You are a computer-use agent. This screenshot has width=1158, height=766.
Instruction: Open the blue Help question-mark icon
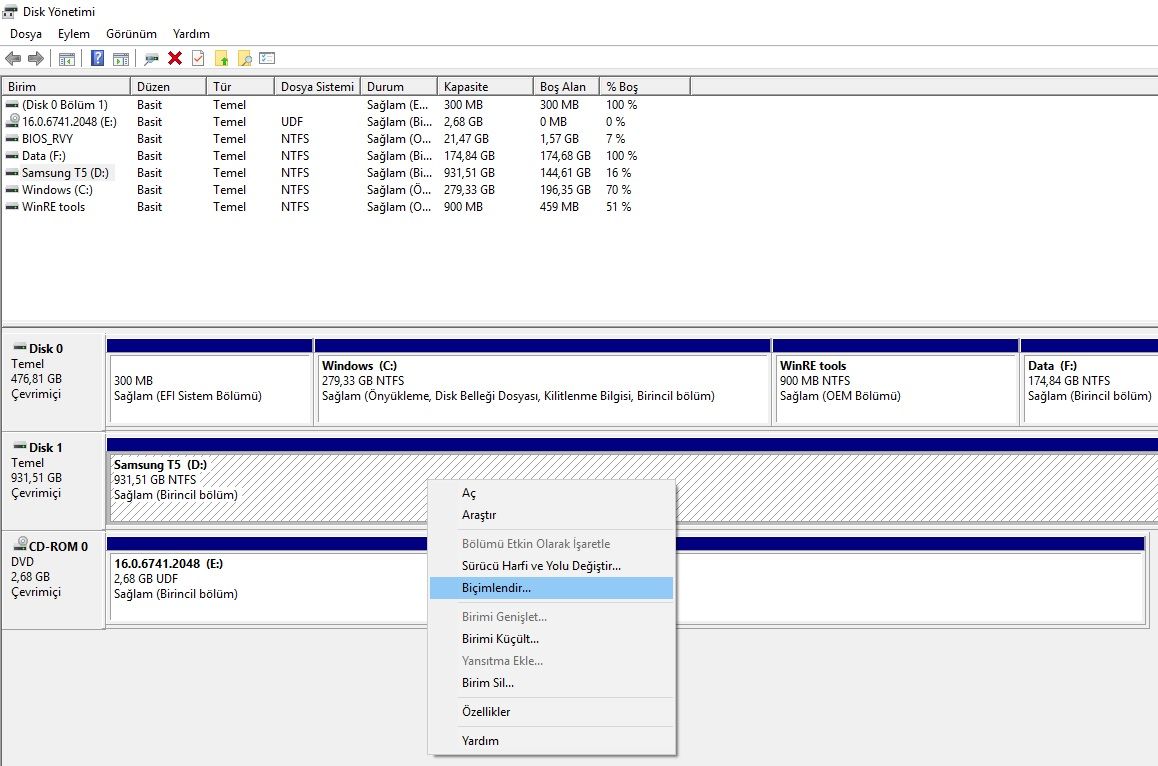coord(97,58)
